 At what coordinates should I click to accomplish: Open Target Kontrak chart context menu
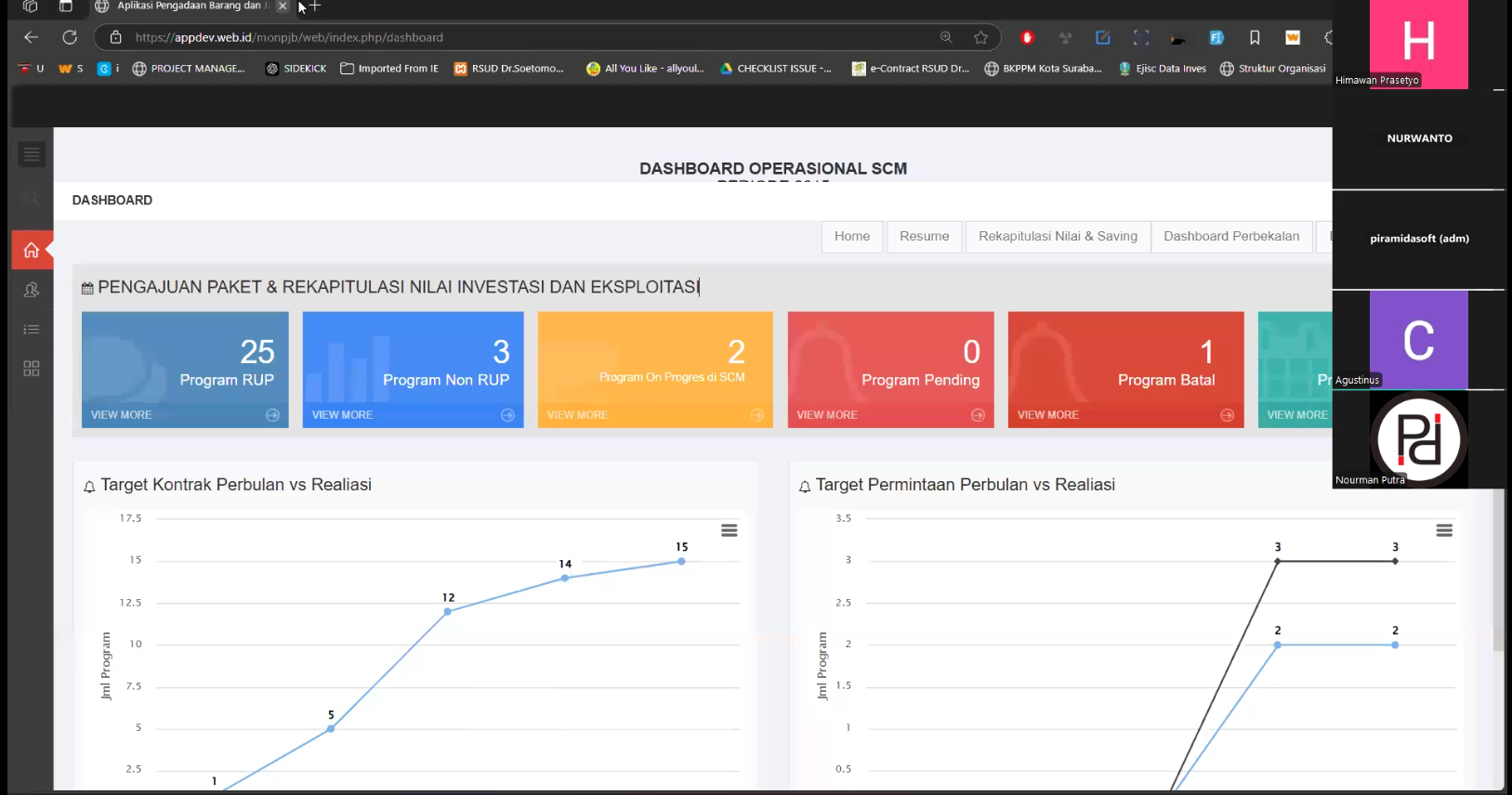[730, 530]
